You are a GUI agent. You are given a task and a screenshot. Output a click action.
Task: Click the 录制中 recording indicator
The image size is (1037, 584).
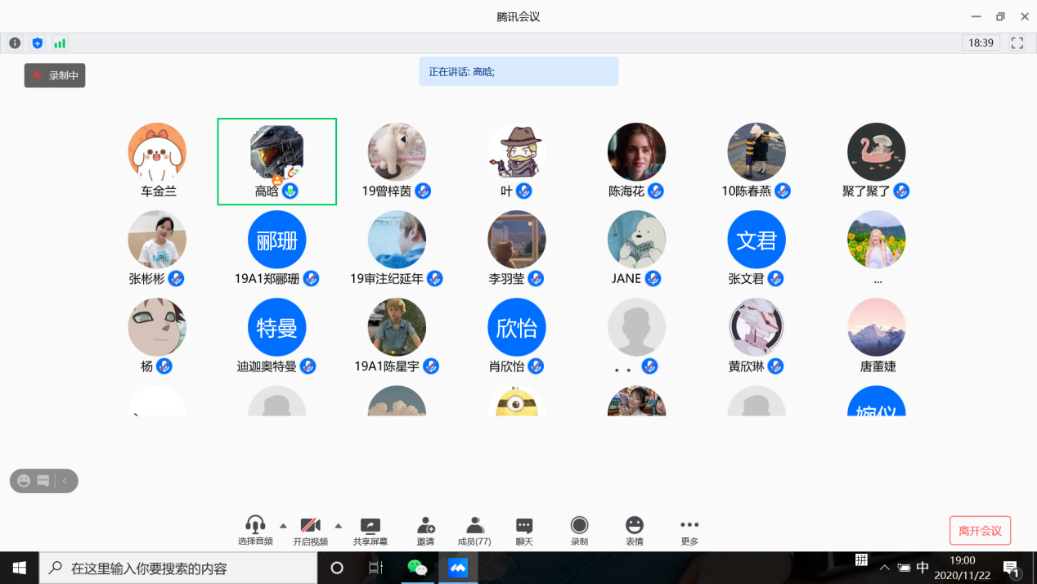[55, 75]
